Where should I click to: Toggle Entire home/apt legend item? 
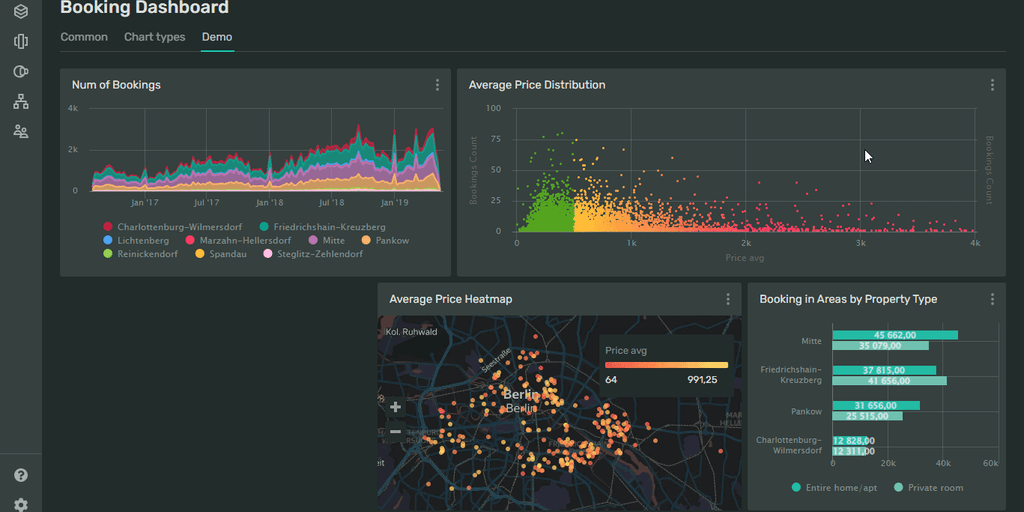click(838, 488)
